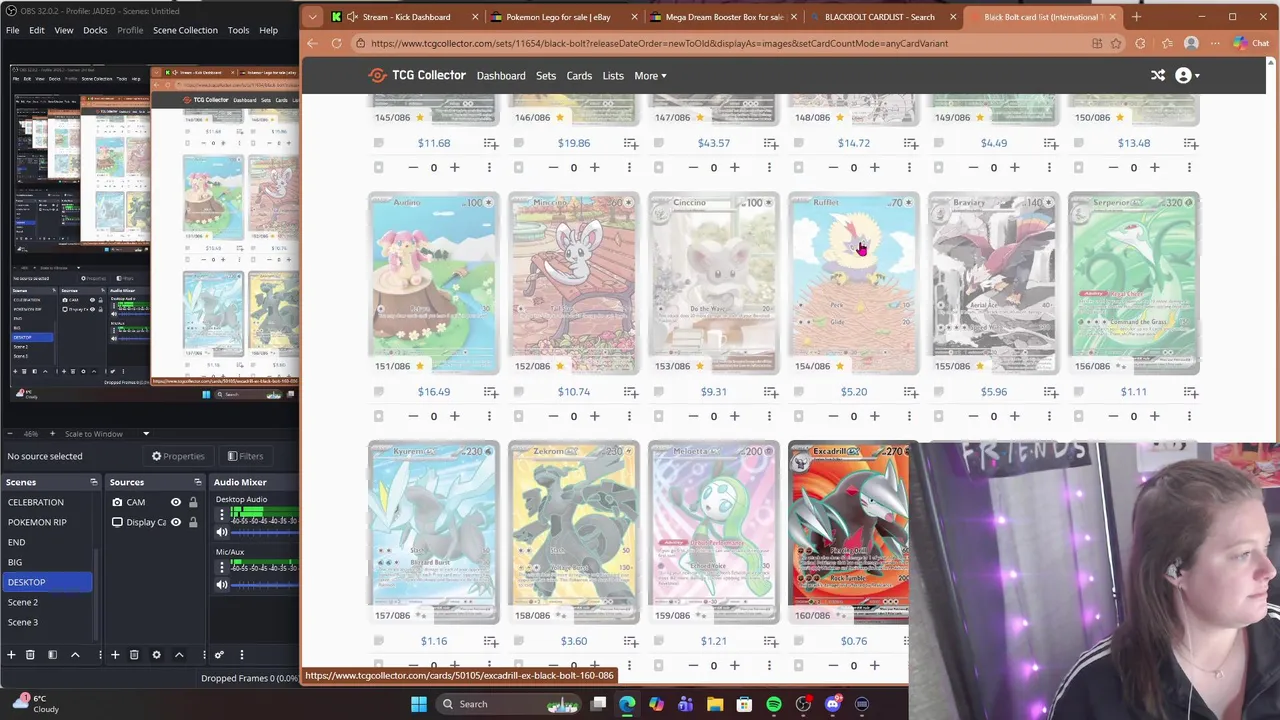The image size is (1280, 720).
Task: Toggle visibility of Display Capture source
Action: tap(176, 522)
